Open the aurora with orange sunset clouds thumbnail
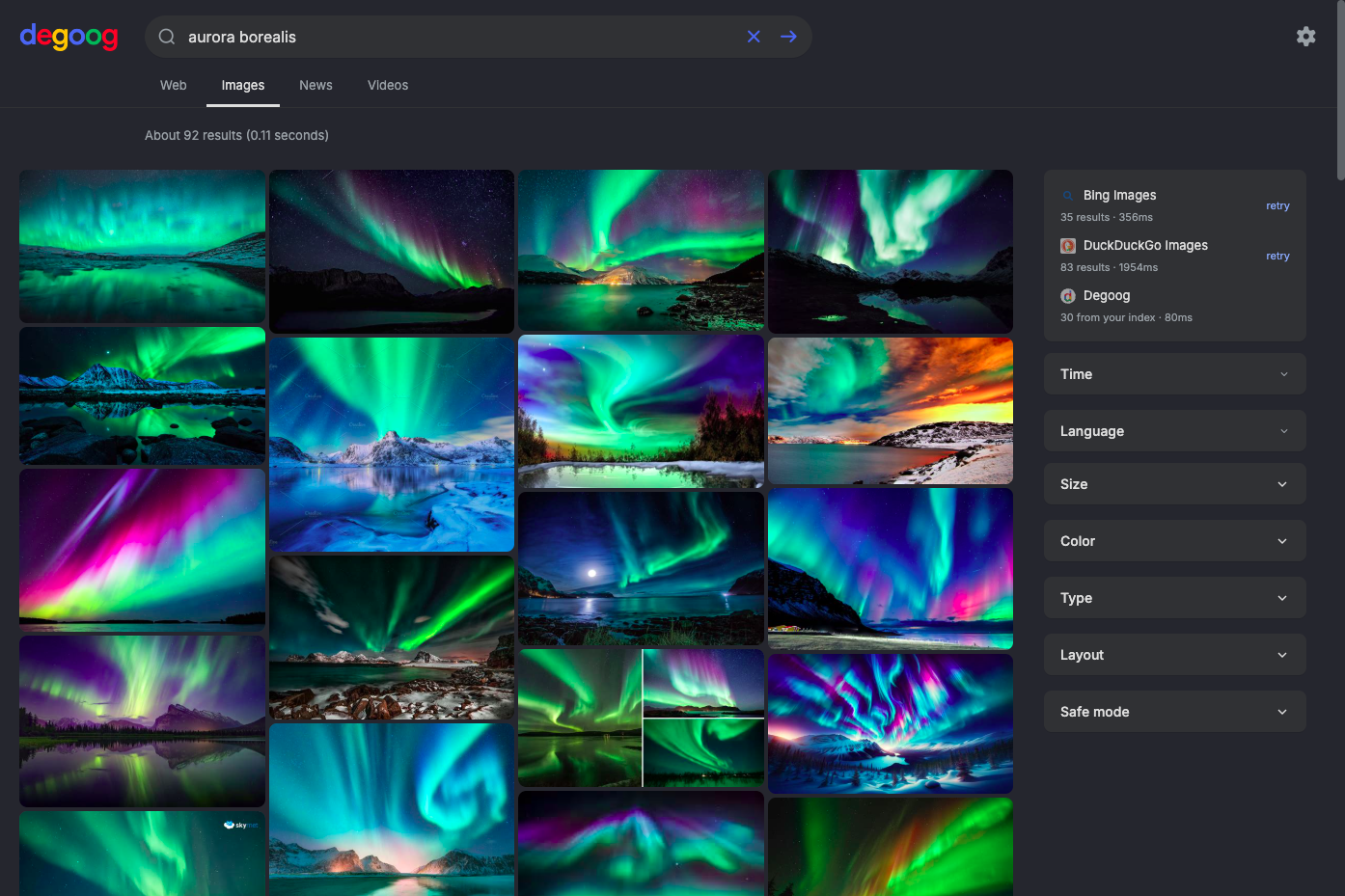 (x=891, y=411)
